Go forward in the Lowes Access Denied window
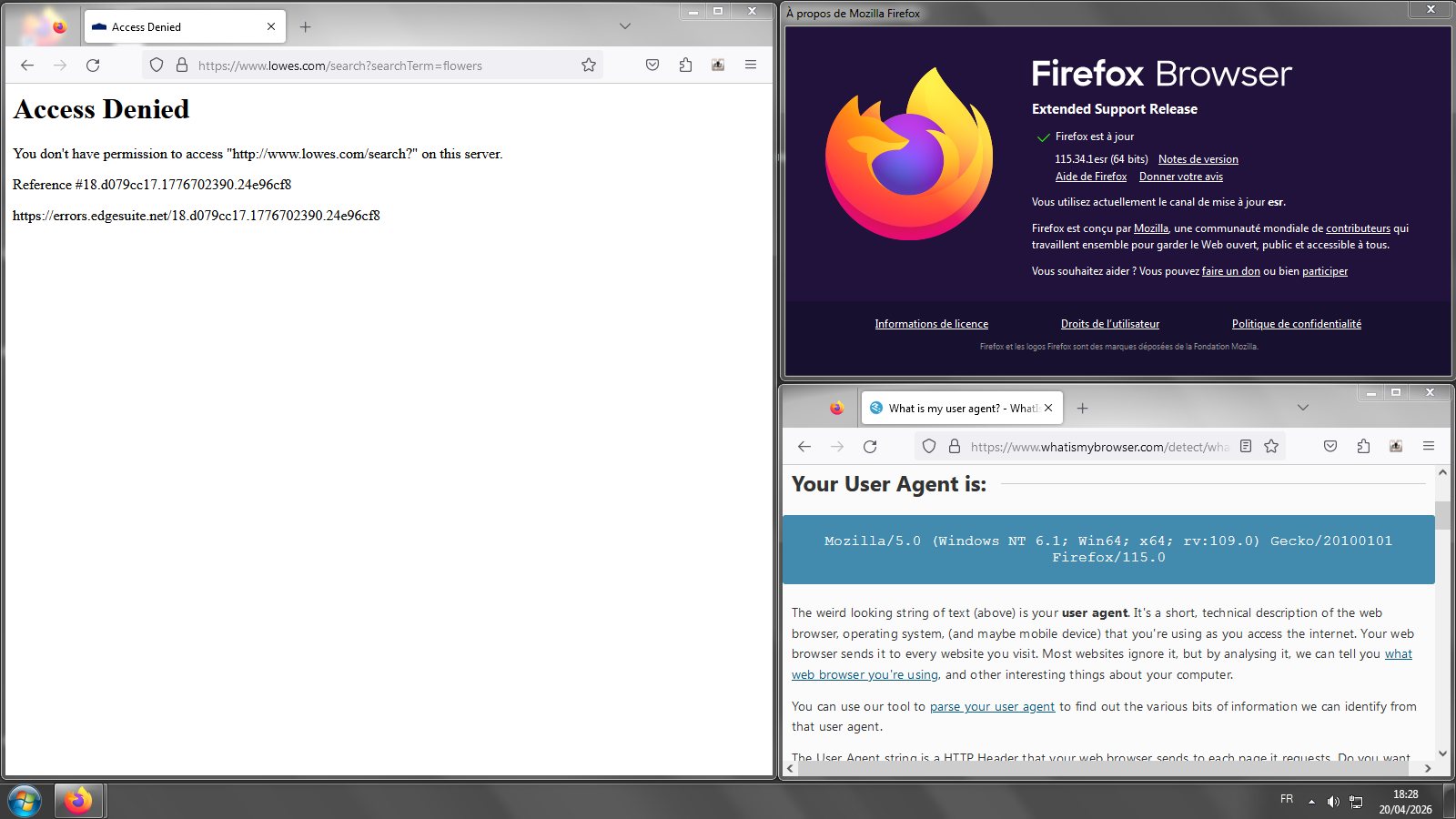The height and width of the screenshot is (819, 1456). pyautogui.click(x=60, y=66)
